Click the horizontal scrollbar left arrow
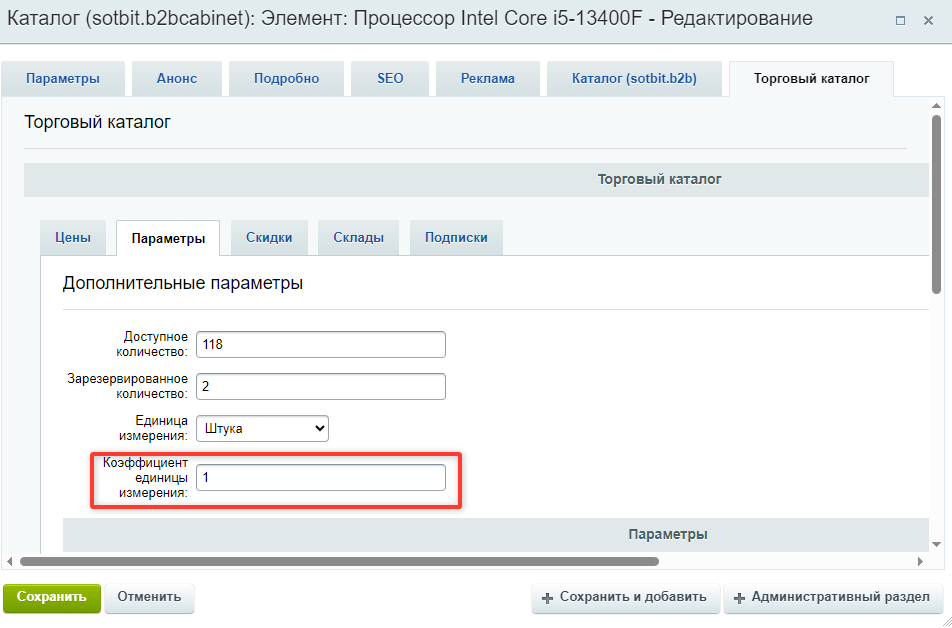 pos(9,562)
